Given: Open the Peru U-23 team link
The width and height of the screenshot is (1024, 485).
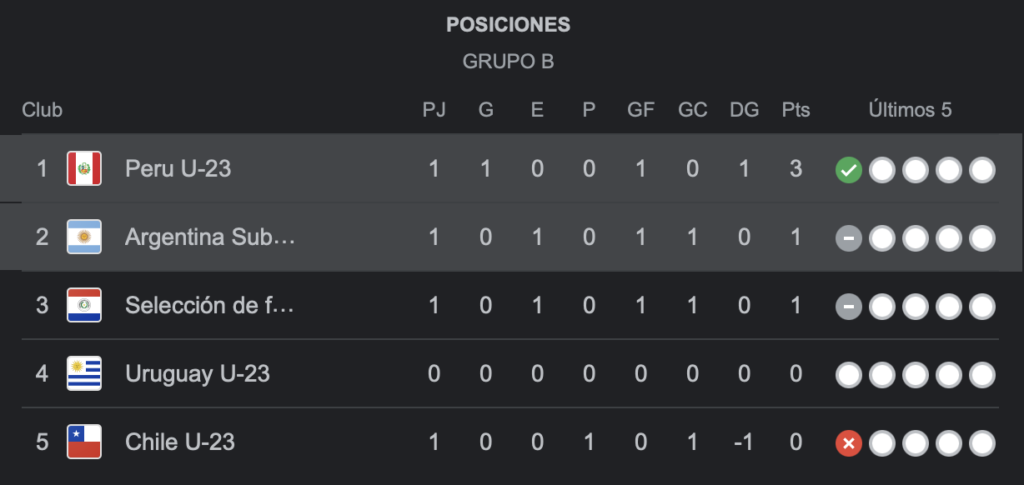Looking at the screenshot, I should (x=178, y=169).
